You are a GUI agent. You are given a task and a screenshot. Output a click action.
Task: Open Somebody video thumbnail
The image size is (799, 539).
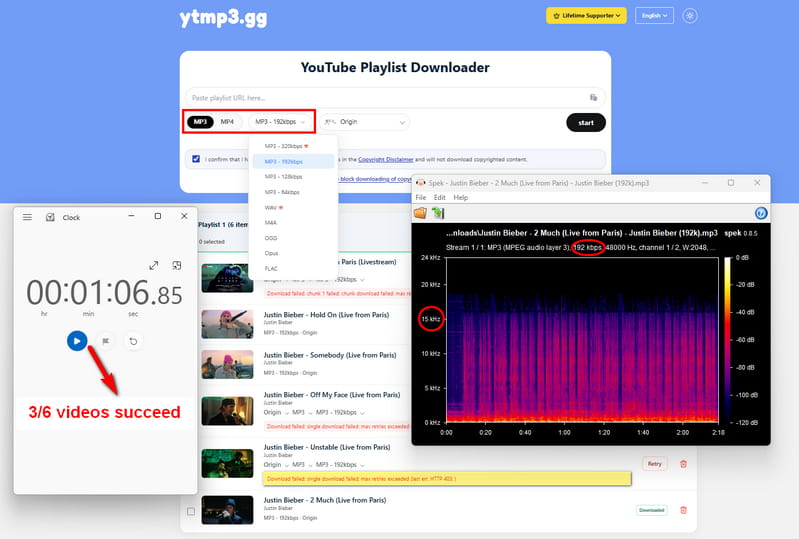227,364
